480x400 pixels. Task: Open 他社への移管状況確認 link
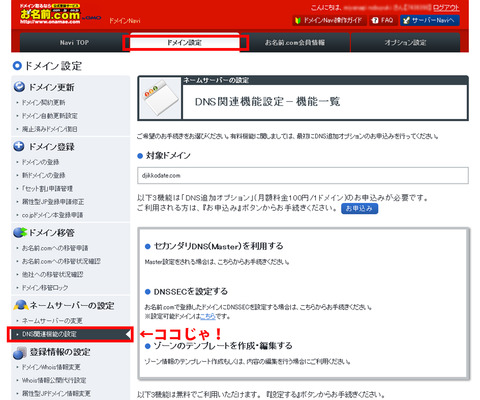pyautogui.click(x=53, y=274)
